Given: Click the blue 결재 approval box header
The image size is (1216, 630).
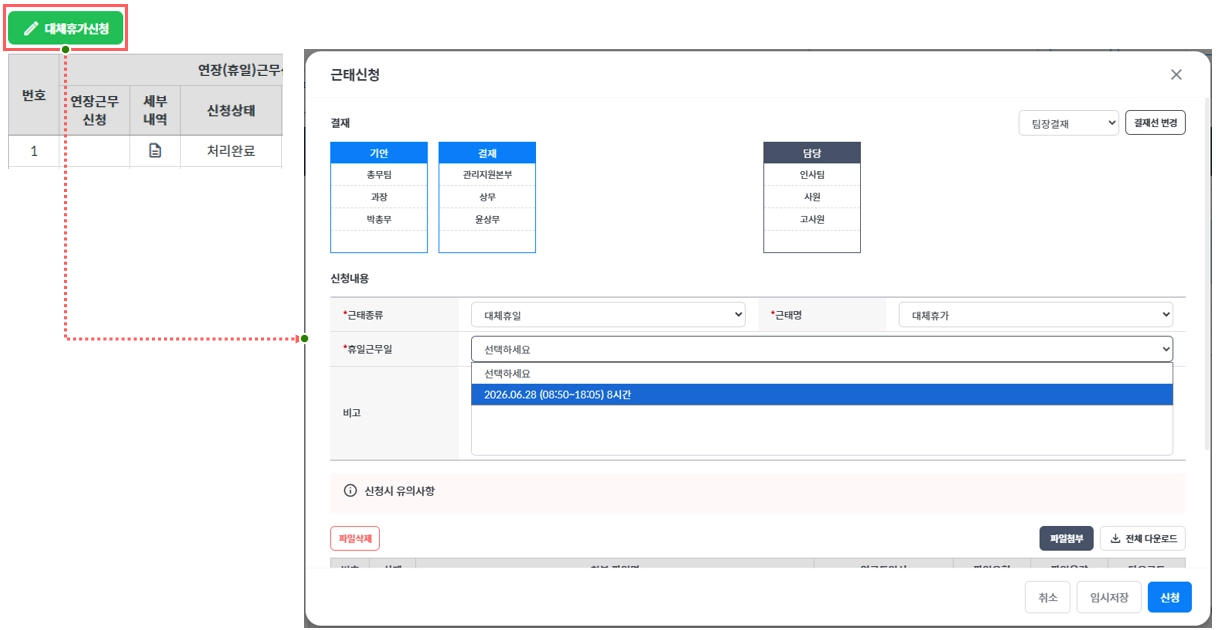Looking at the screenshot, I should (x=487, y=153).
